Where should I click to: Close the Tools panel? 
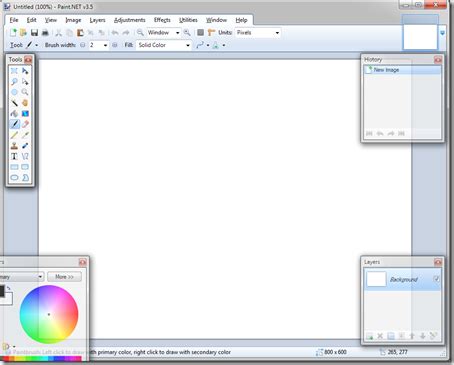pos(28,60)
